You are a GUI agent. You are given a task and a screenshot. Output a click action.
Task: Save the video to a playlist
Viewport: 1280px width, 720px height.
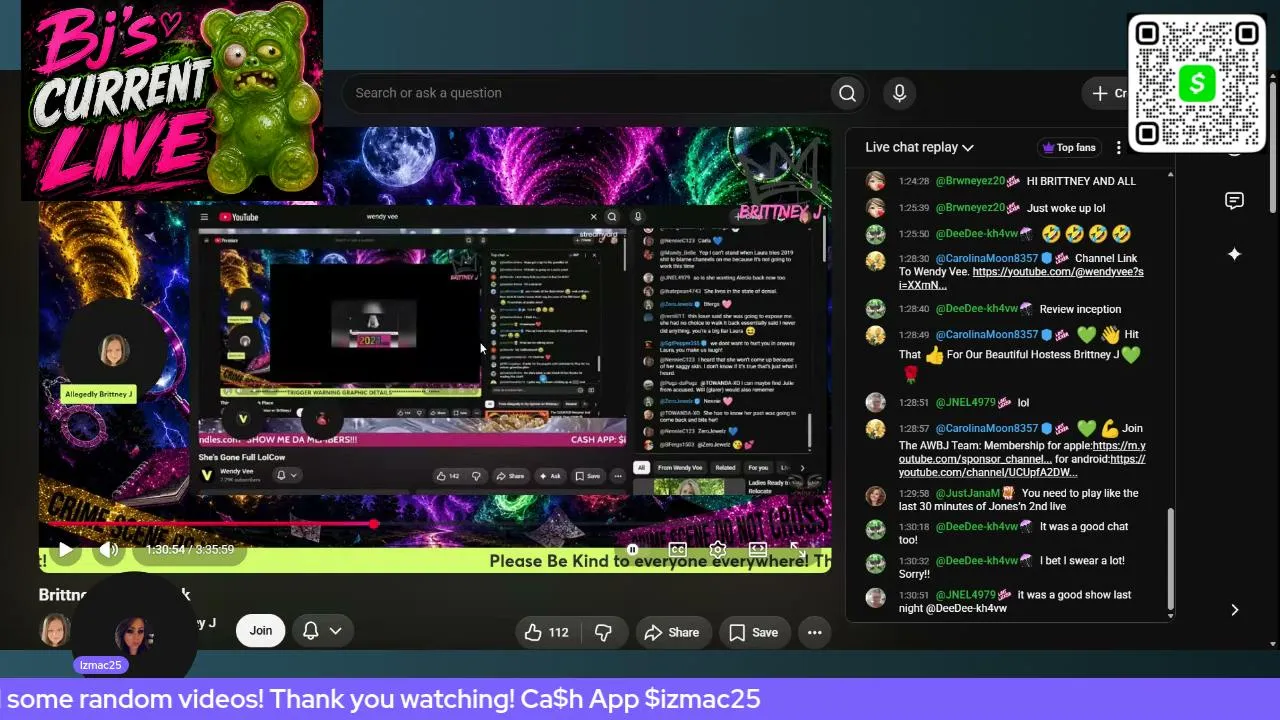pos(753,632)
